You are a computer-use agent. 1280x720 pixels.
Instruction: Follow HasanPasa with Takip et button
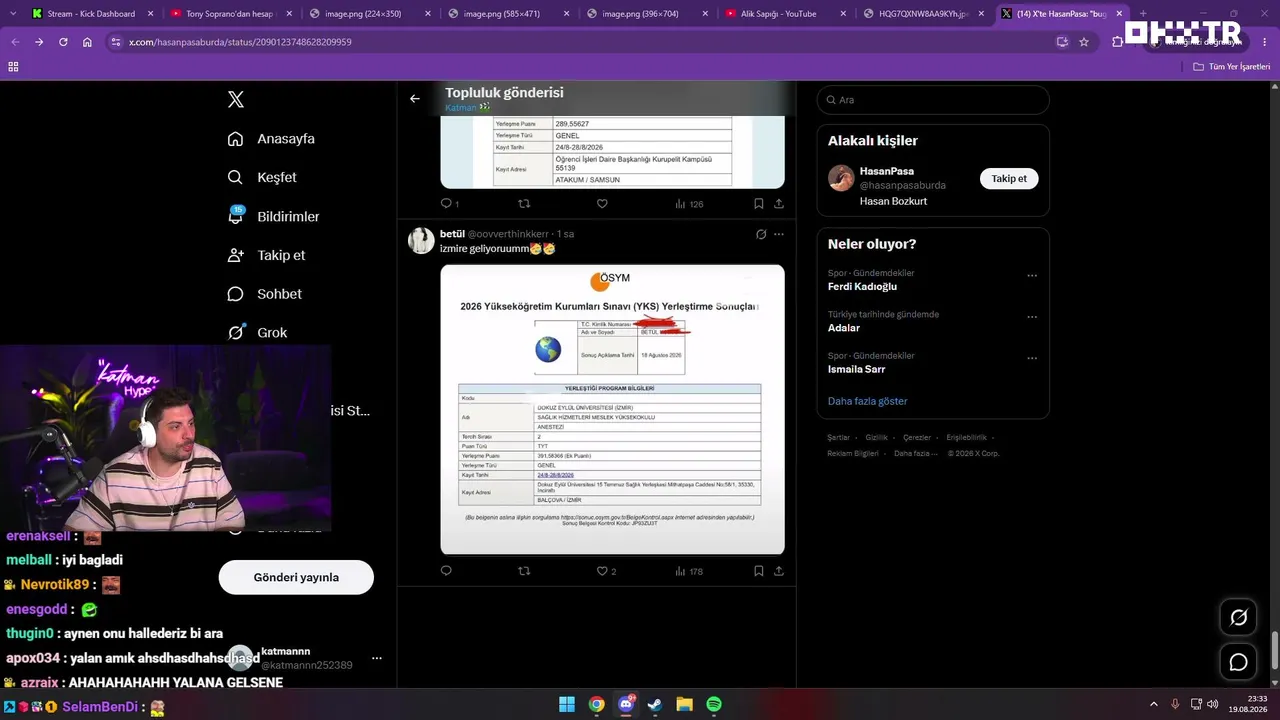(x=1009, y=179)
